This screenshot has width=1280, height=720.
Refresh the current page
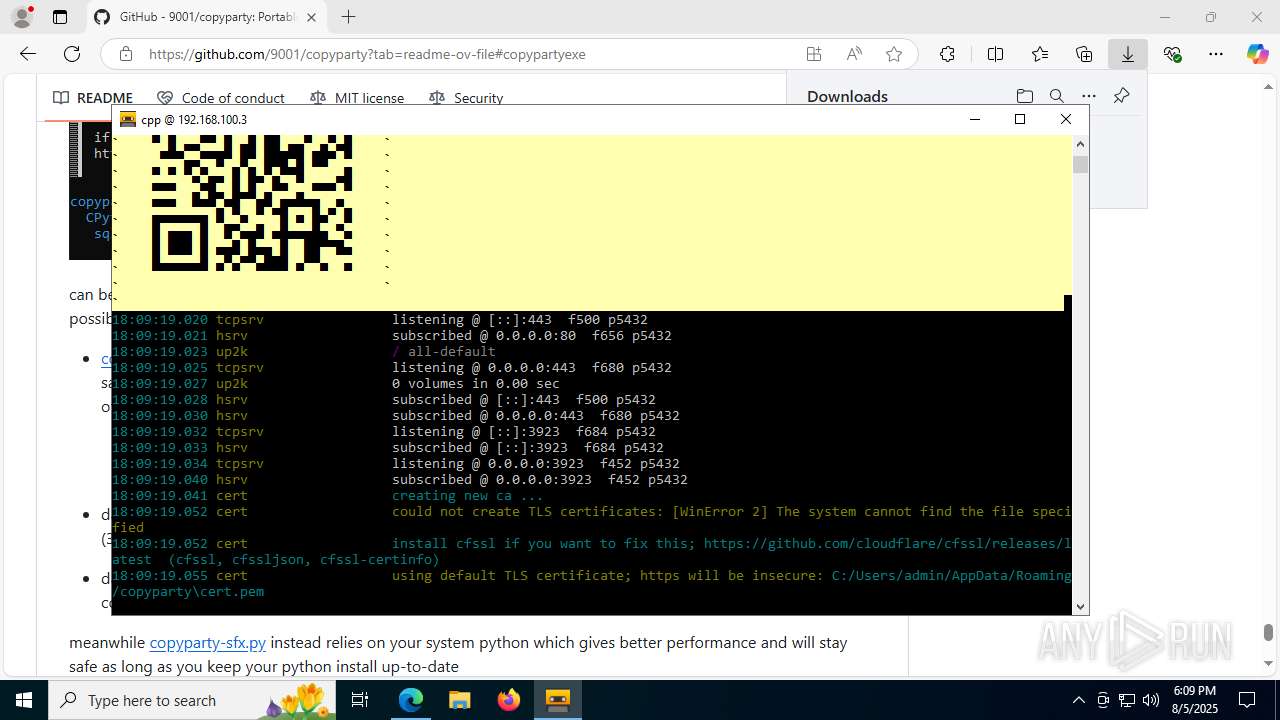[72, 54]
